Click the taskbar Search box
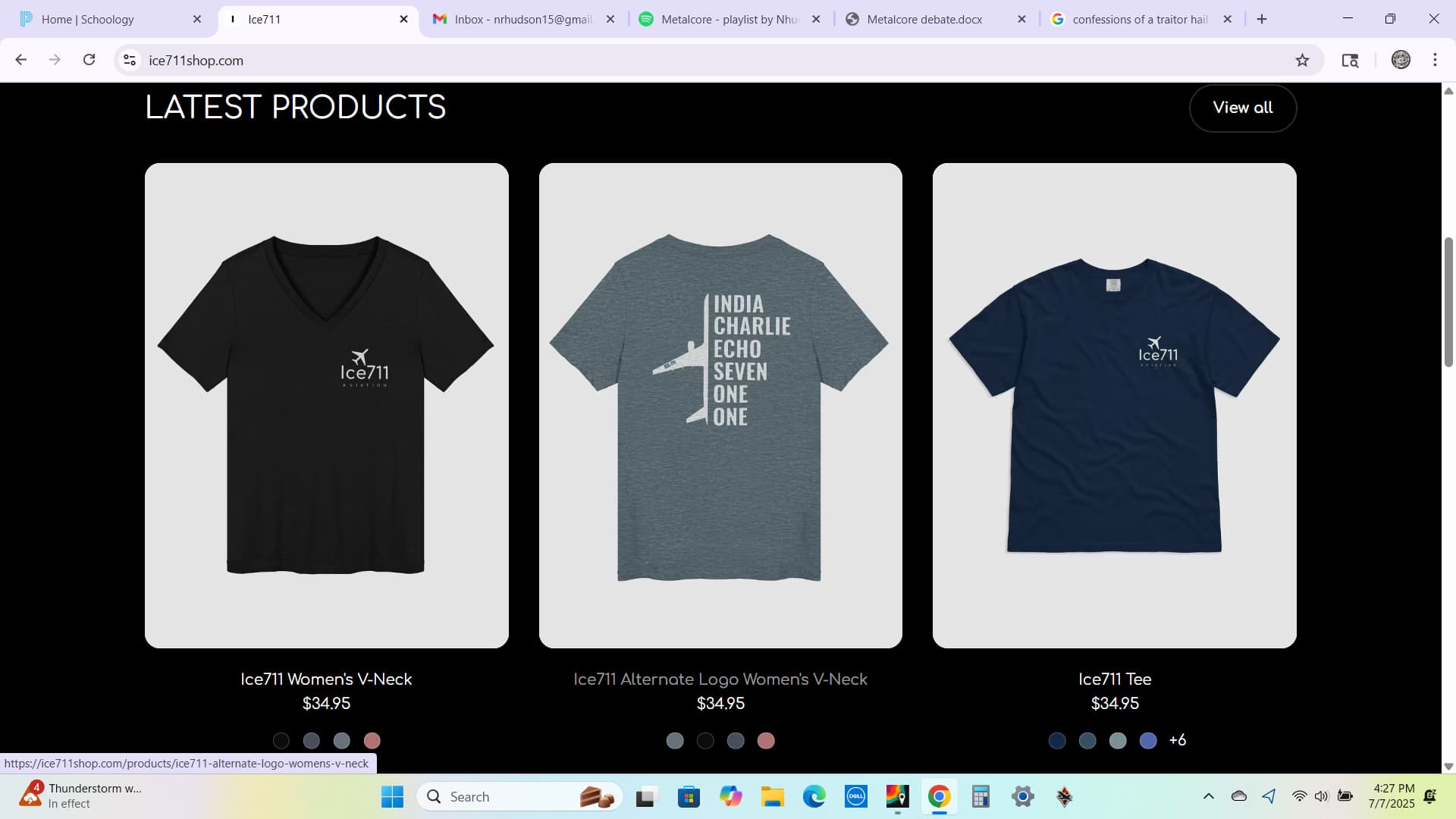 coord(519,796)
